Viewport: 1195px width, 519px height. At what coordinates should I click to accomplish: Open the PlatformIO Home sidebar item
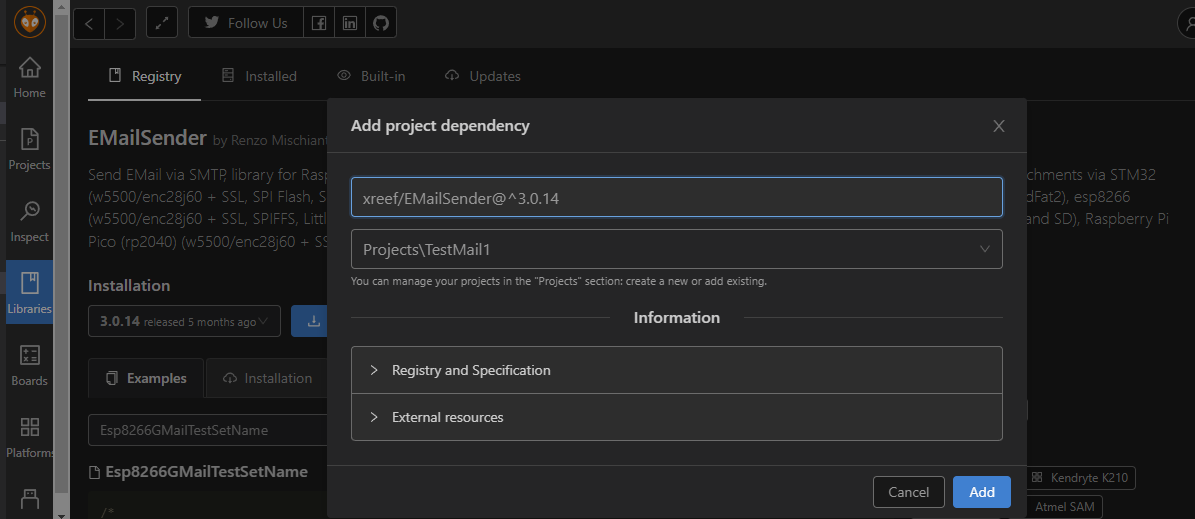(29, 78)
